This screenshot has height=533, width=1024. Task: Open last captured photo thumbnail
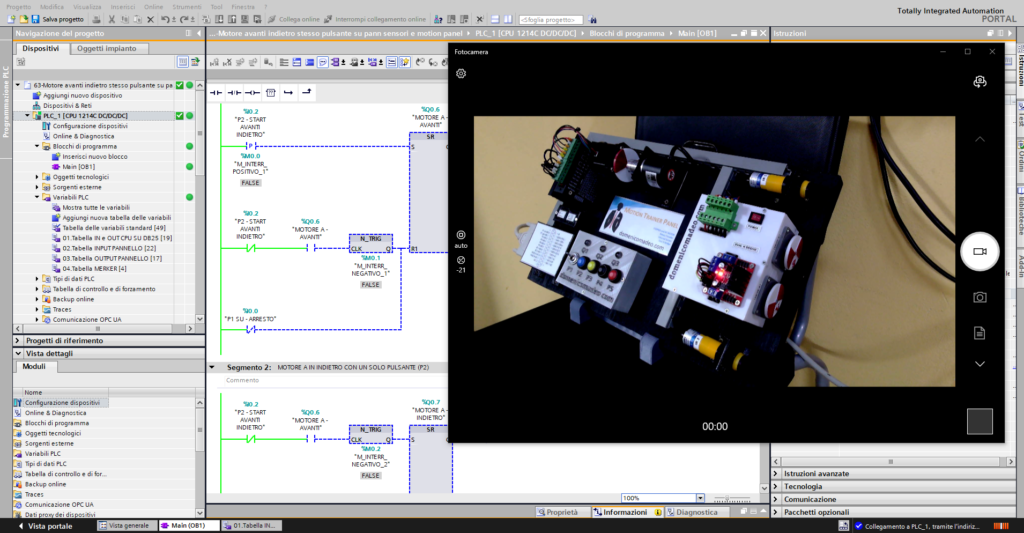point(979,422)
